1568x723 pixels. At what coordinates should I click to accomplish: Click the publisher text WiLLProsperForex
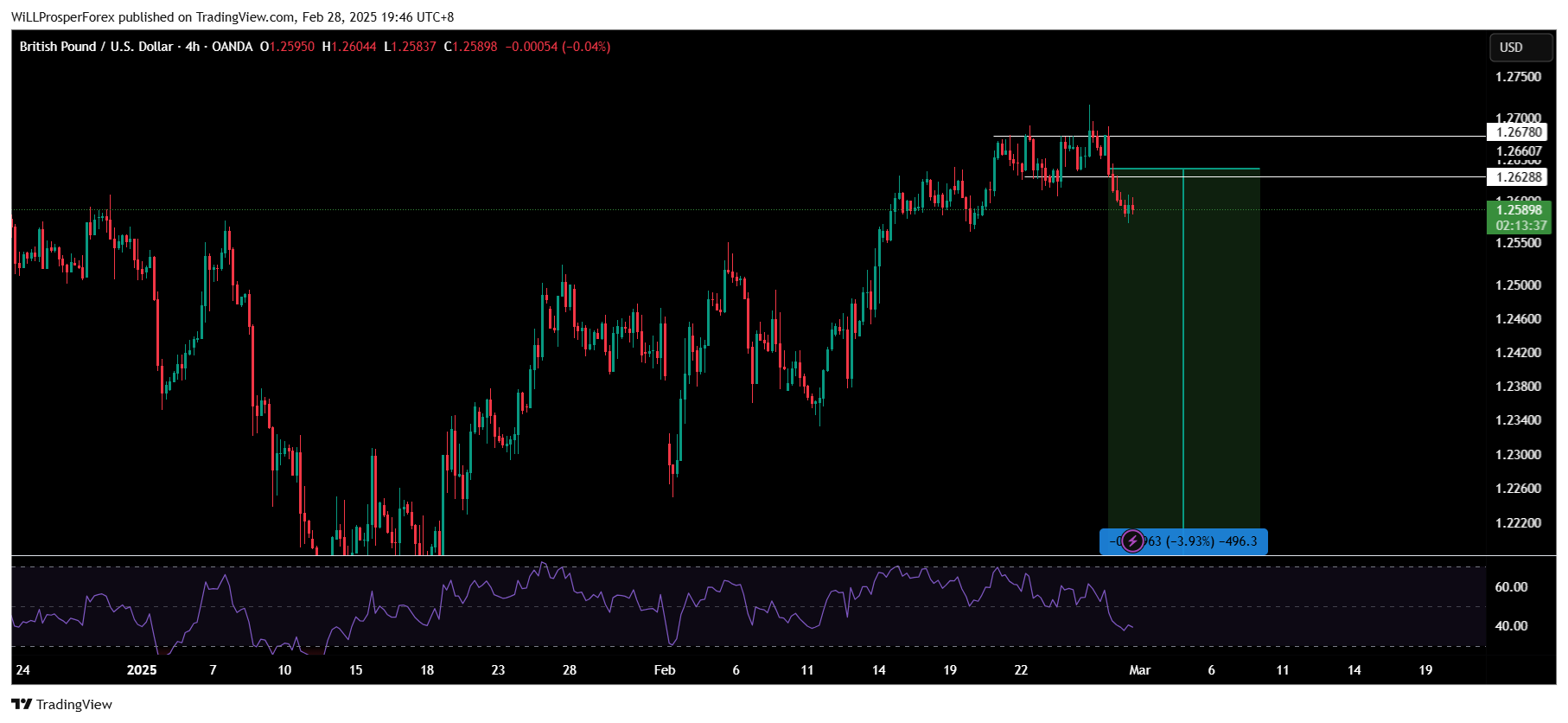63,16
